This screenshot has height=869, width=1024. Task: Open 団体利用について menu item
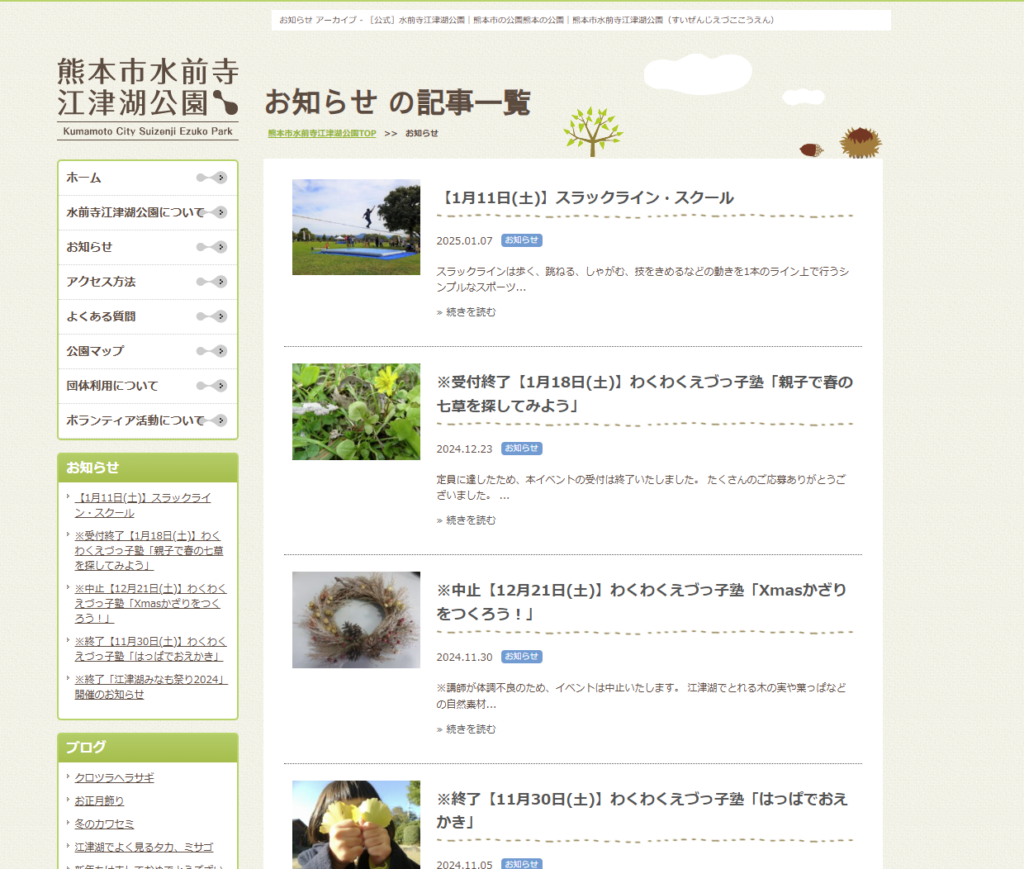[148, 385]
